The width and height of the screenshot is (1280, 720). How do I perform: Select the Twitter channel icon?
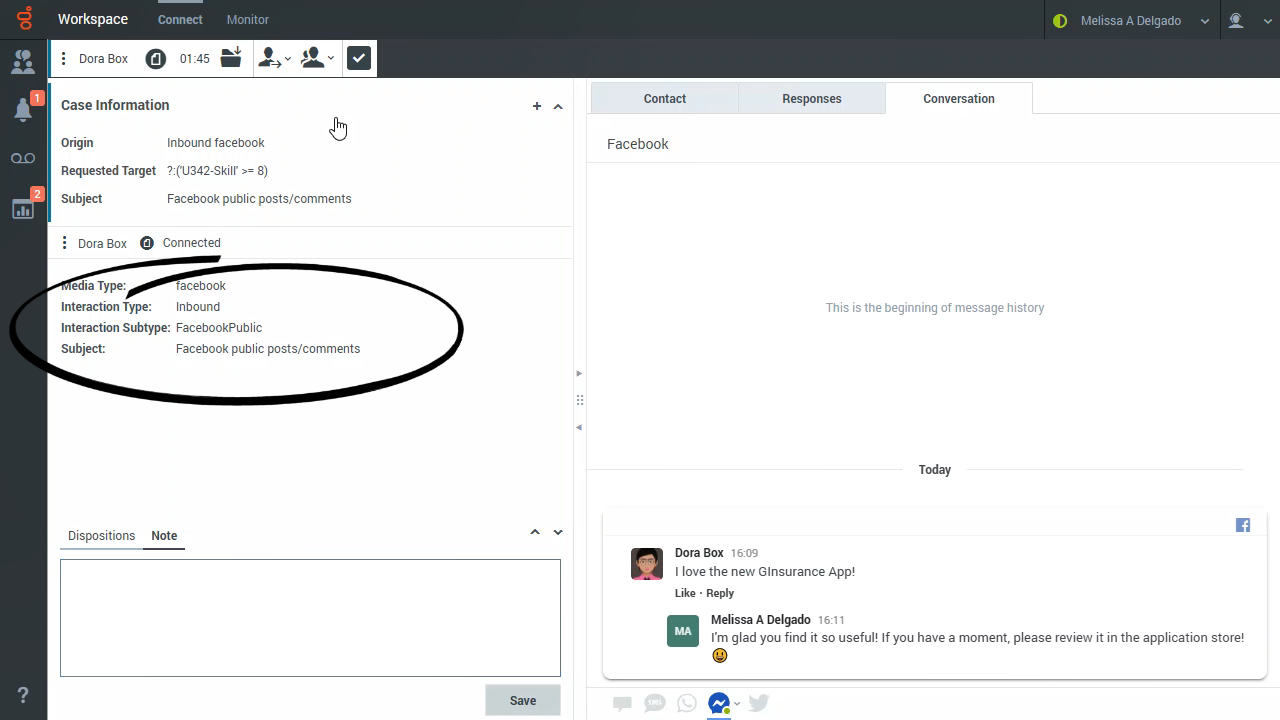pos(759,703)
